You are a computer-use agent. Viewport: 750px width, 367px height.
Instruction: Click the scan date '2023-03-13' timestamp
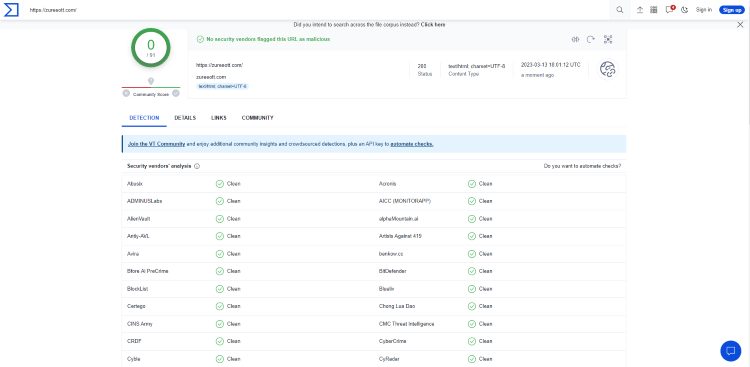pos(551,65)
